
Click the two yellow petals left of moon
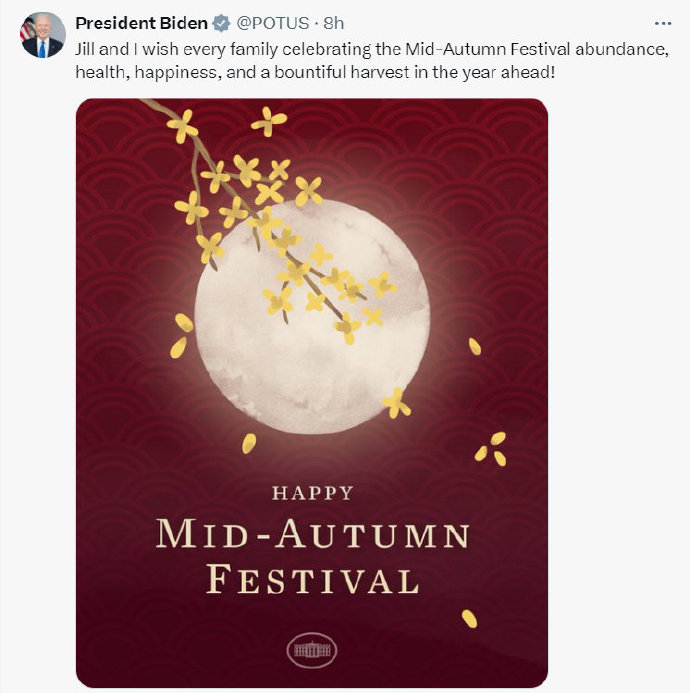pyautogui.click(x=182, y=335)
